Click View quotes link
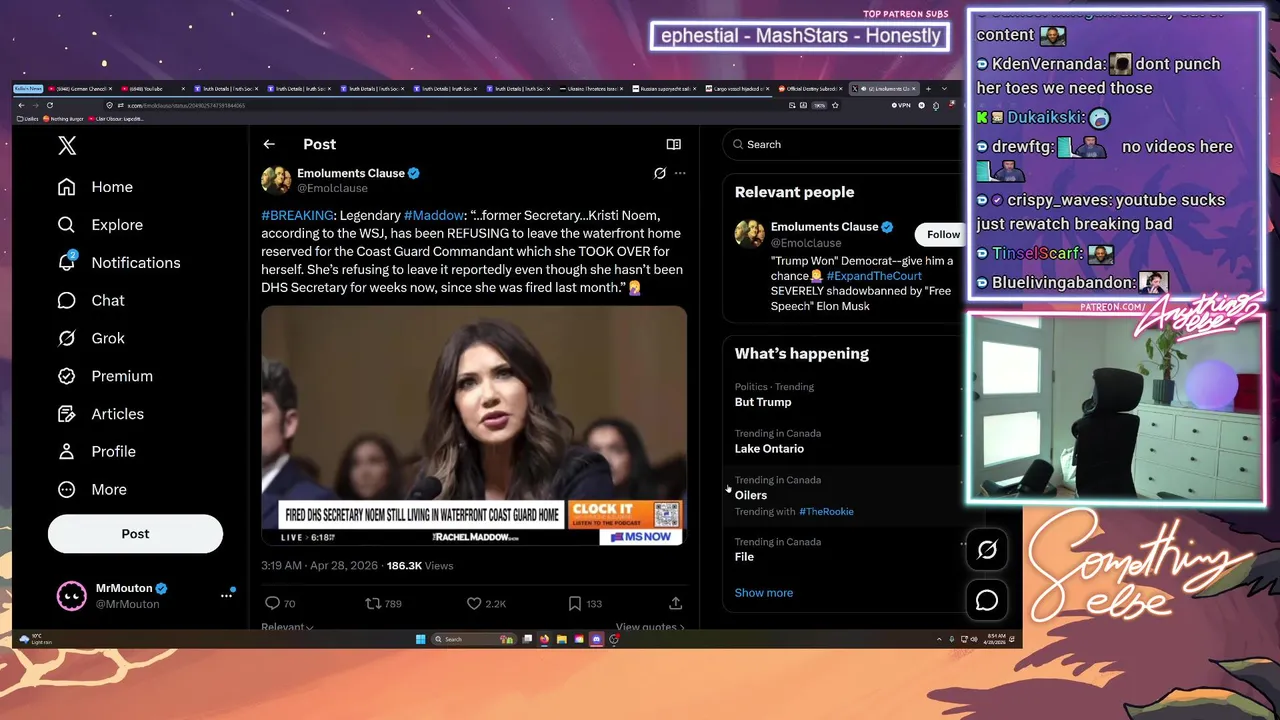This screenshot has height=720, width=1280. point(650,627)
